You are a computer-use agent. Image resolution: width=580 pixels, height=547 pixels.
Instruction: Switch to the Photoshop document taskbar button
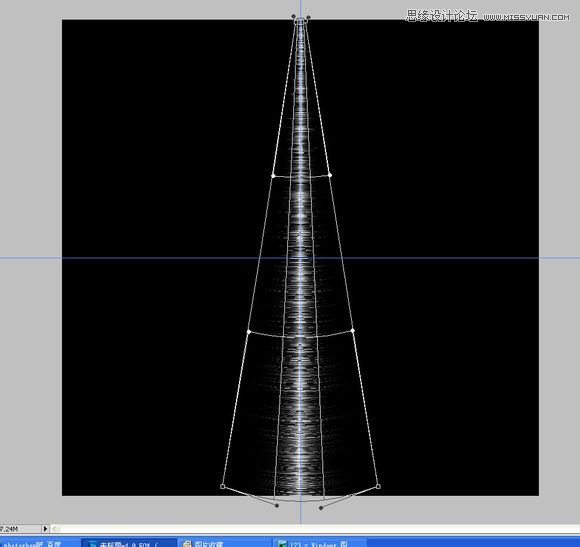(x=129, y=543)
